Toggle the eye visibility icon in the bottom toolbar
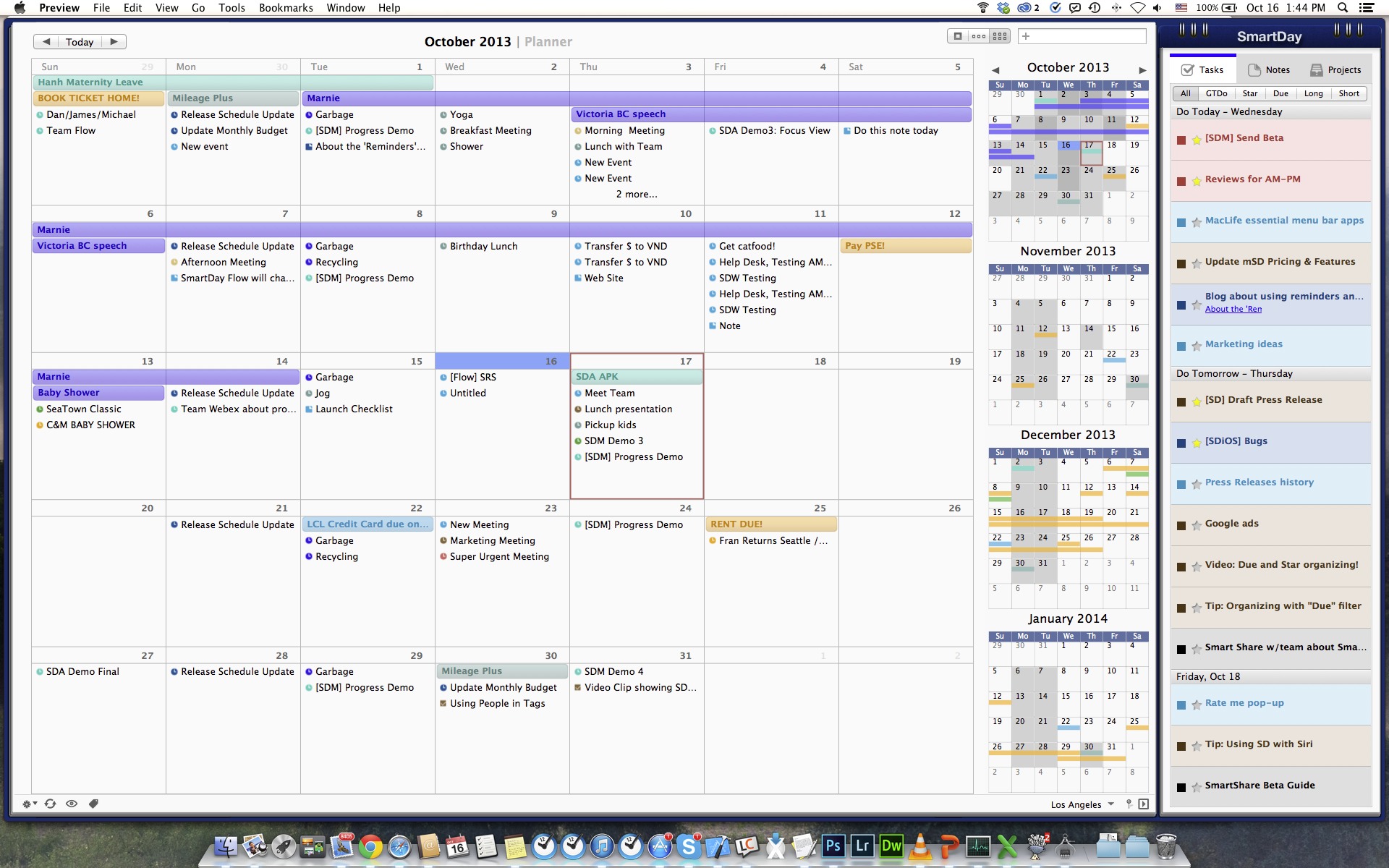This screenshot has width=1389, height=868. click(x=72, y=804)
